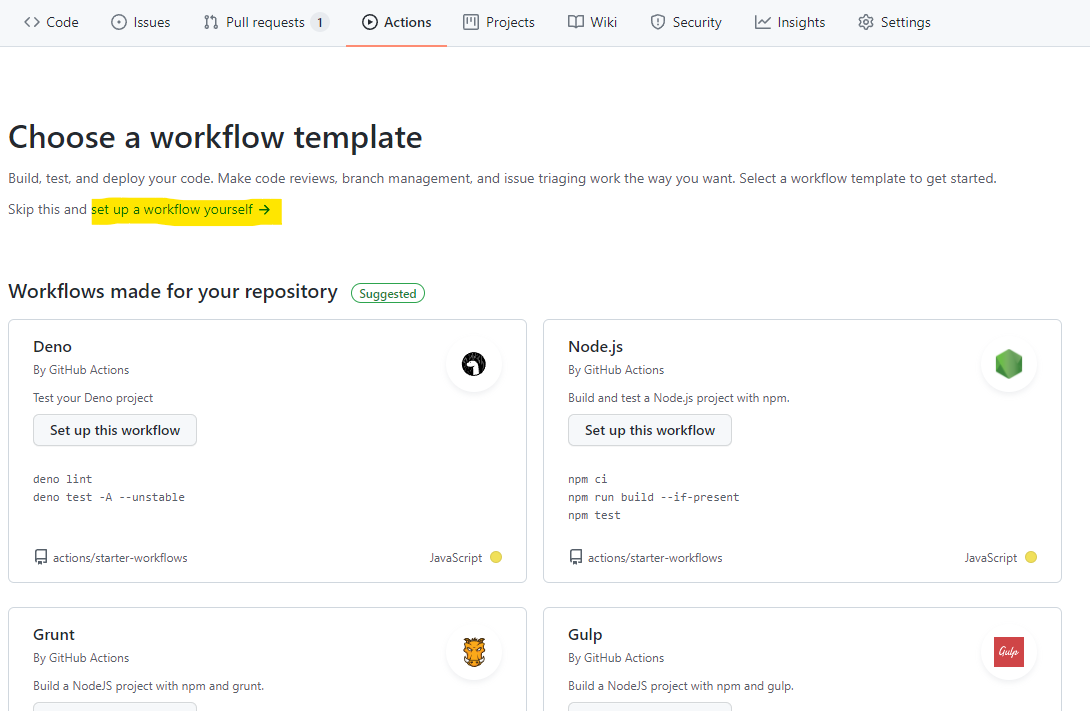Open the Code tab

(51, 22)
